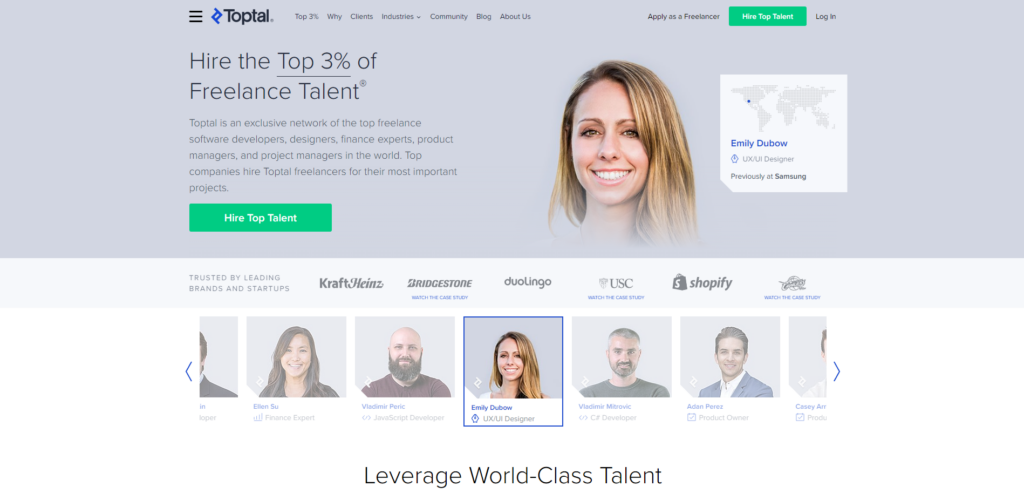Select the Vladimir Mitrovic C# Developer card
1024x500 pixels.
pyautogui.click(x=622, y=369)
